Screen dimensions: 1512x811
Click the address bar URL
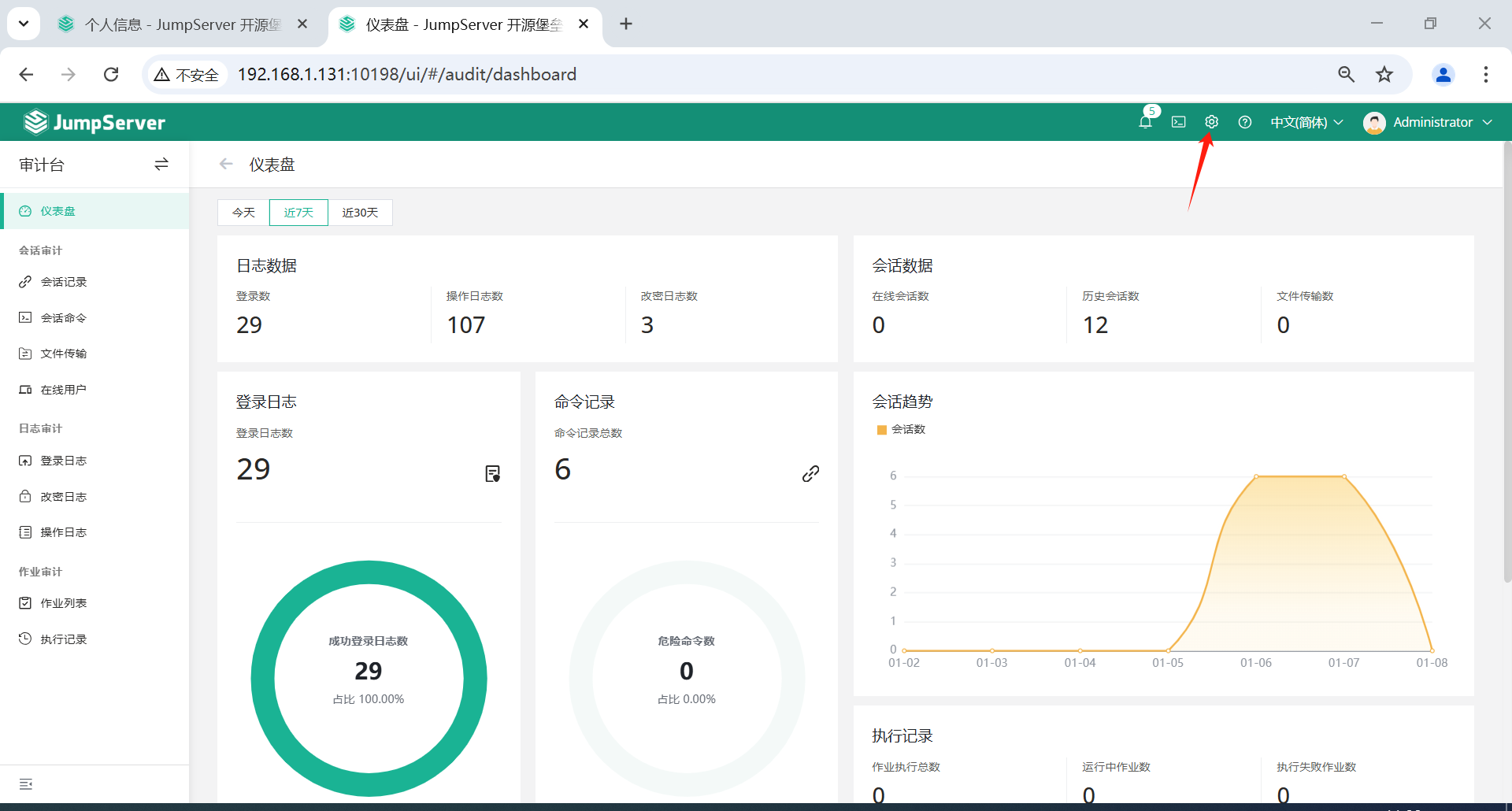[407, 74]
